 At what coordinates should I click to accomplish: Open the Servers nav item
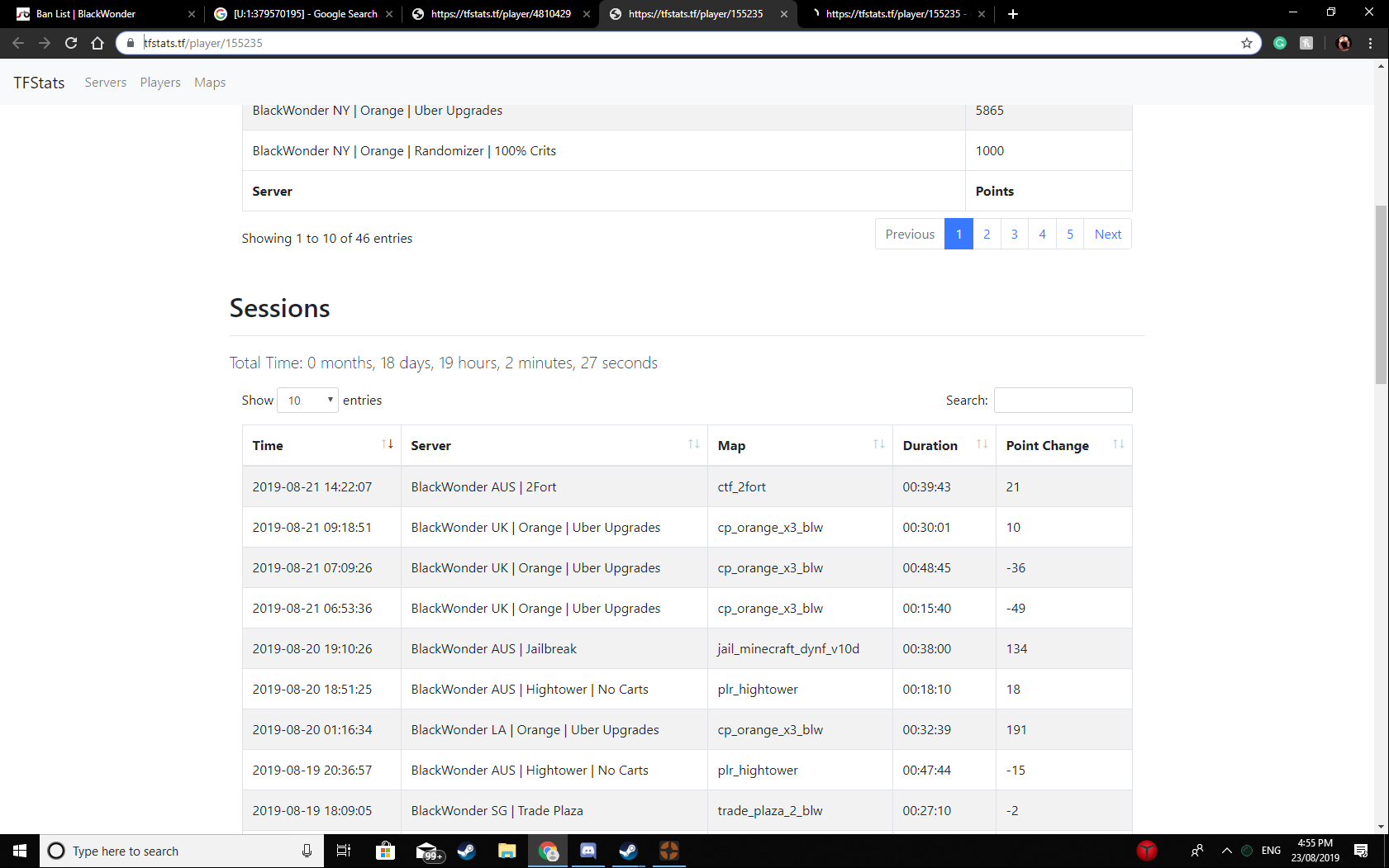coord(106,83)
